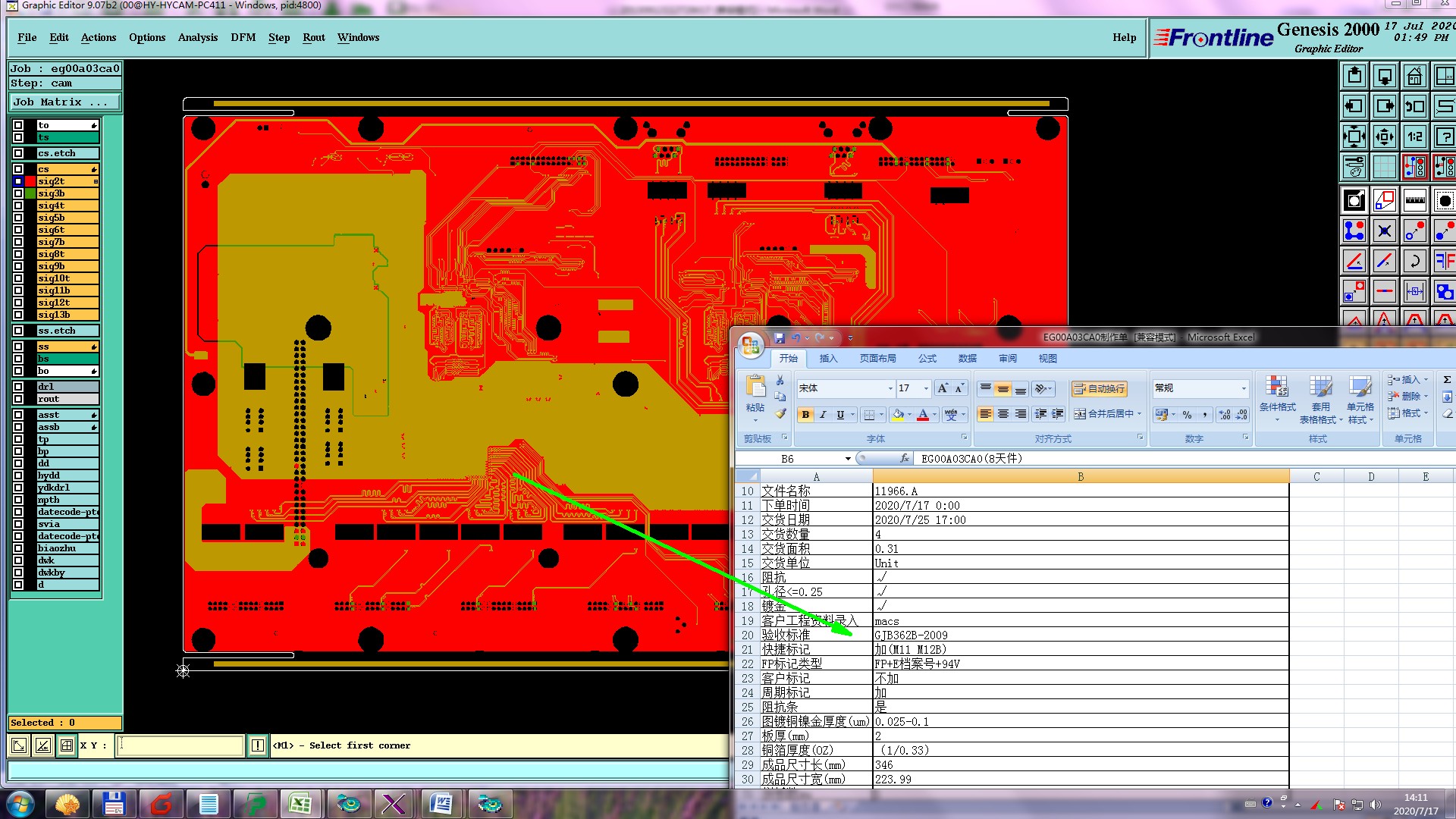This screenshot has width=1456, height=819.
Task: Click the home view icon
Action: point(1414,76)
